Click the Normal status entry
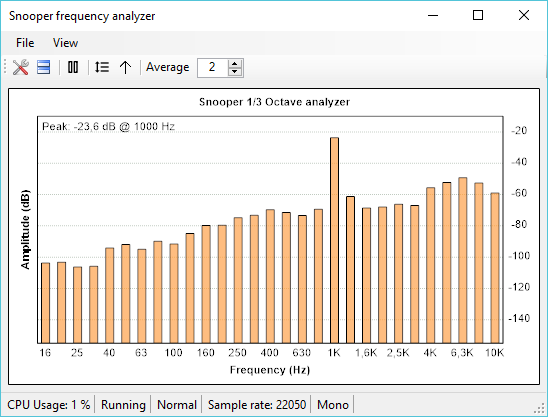The height and width of the screenshot is (417, 548). coord(177,405)
